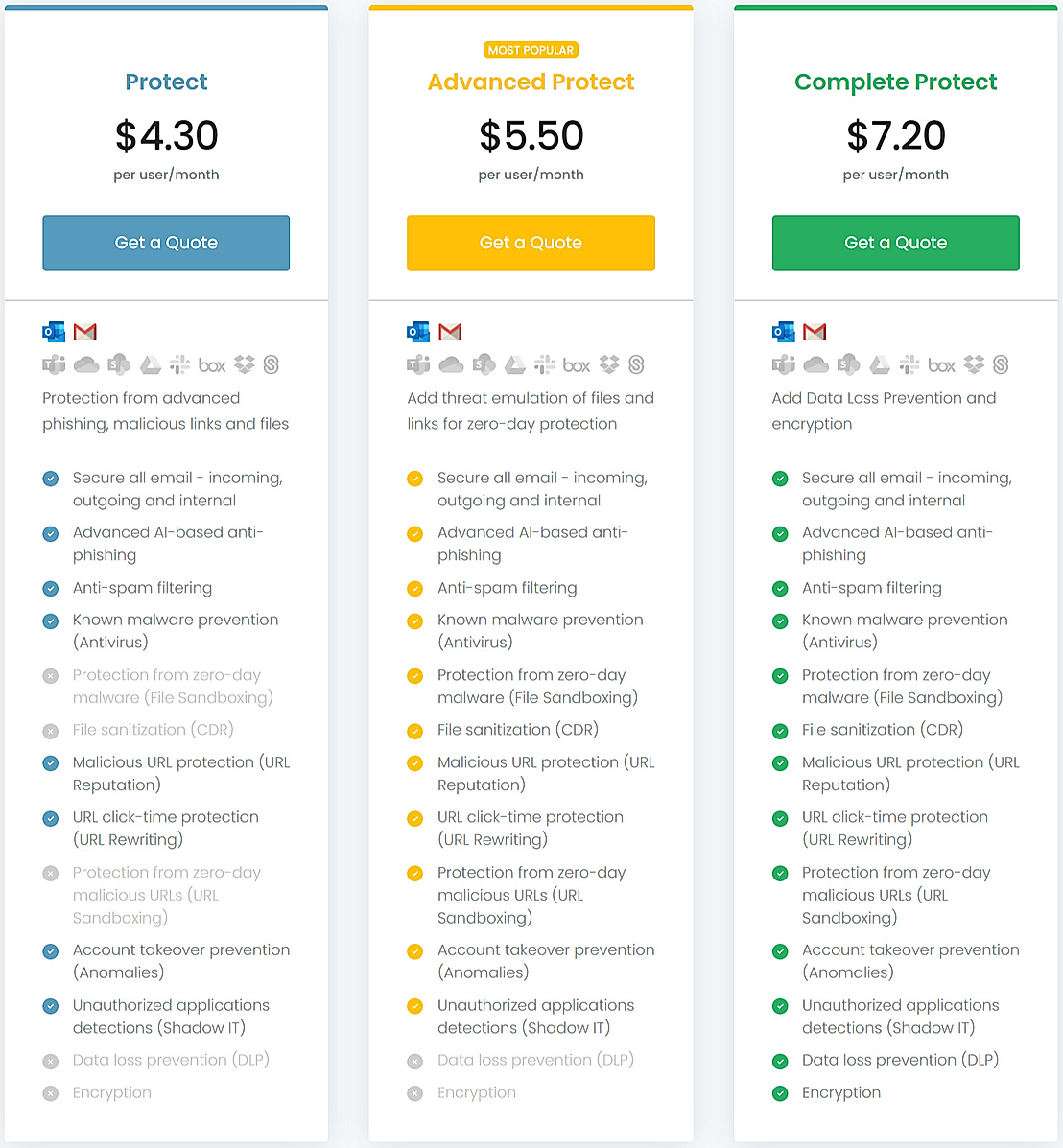Image resolution: width=1063 pixels, height=1148 pixels.
Task: Click Get a Quote for the Protect plan
Action: pyautogui.click(x=166, y=243)
